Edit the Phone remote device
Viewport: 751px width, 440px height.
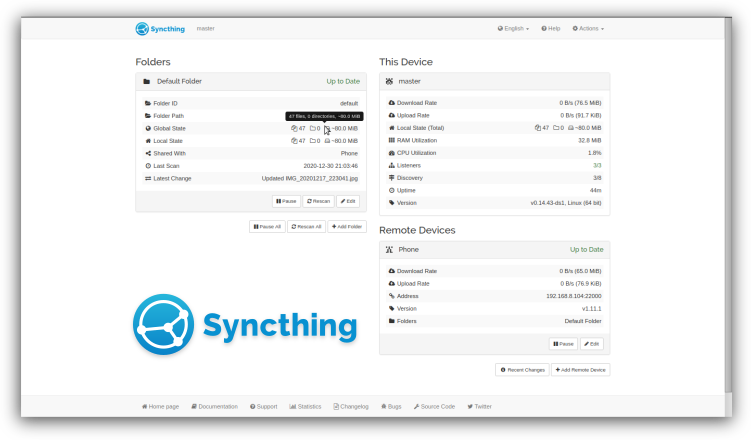pos(592,344)
